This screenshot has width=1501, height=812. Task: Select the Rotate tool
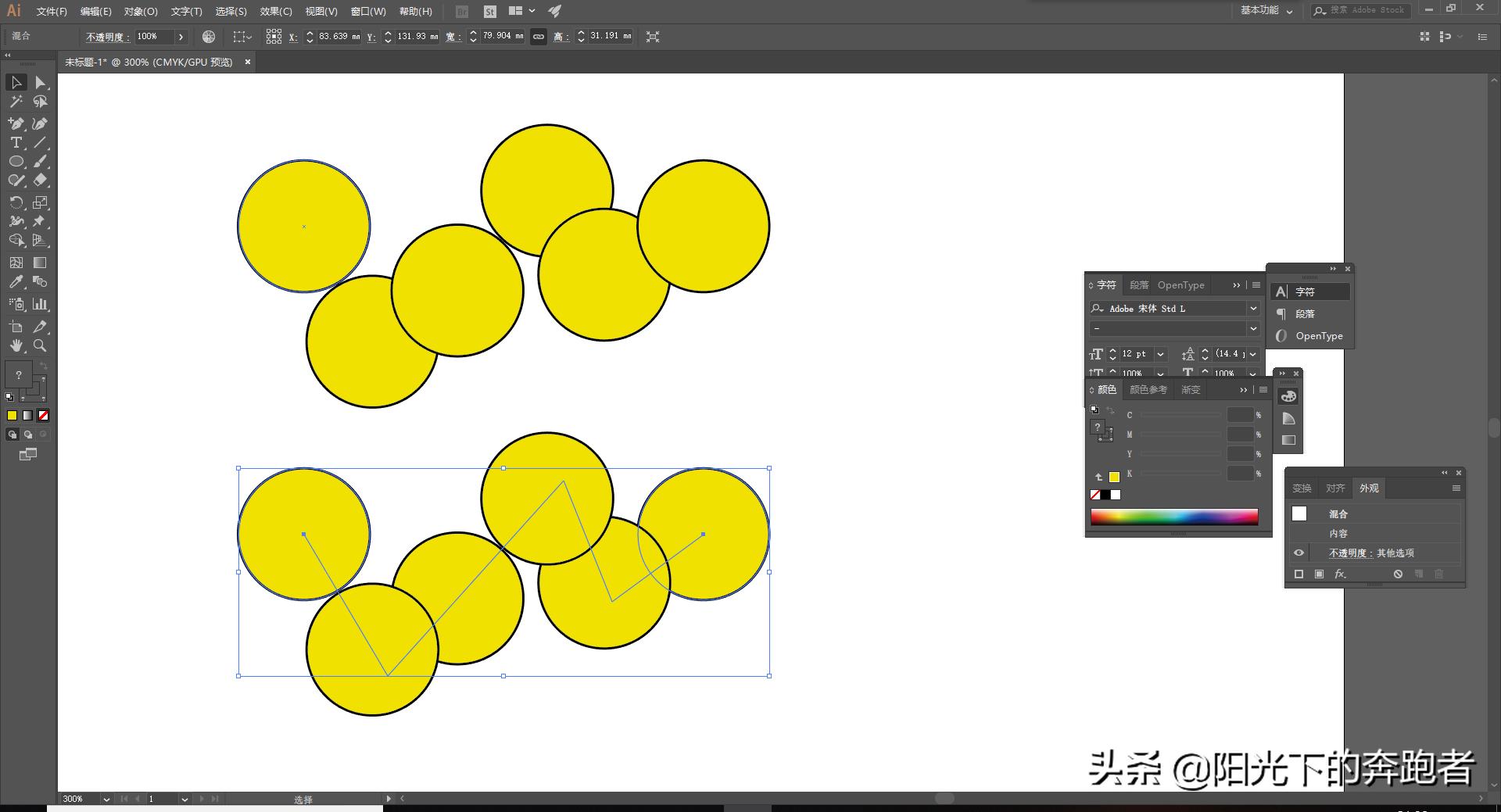[x=16, y=202]
